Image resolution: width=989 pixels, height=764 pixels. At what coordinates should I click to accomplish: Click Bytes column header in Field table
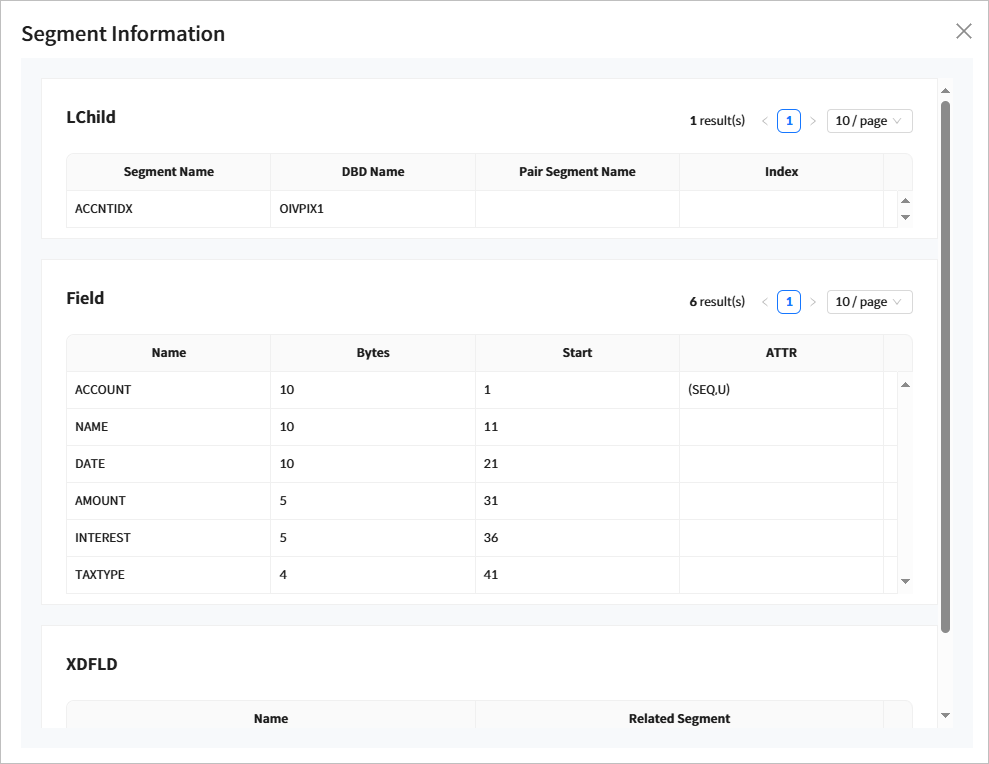coord(373,353)
